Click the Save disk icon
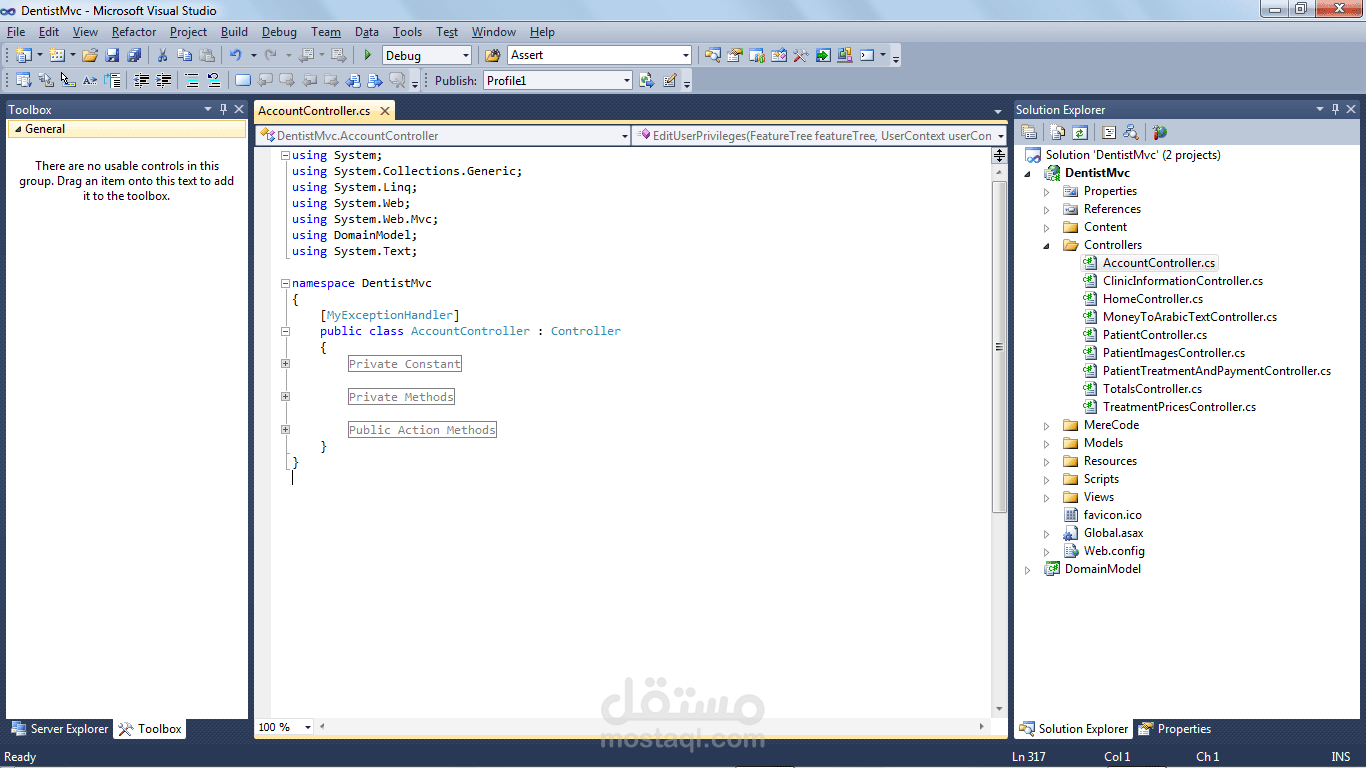The height and width of the screenshot is (768, 1366). click(x=112, y=55)
